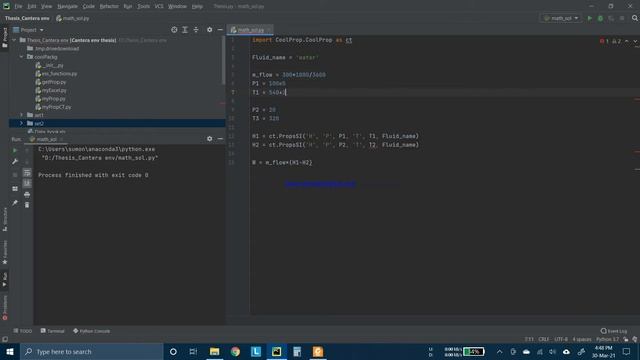
Task: Open the Edit menu
Action: 32,7
